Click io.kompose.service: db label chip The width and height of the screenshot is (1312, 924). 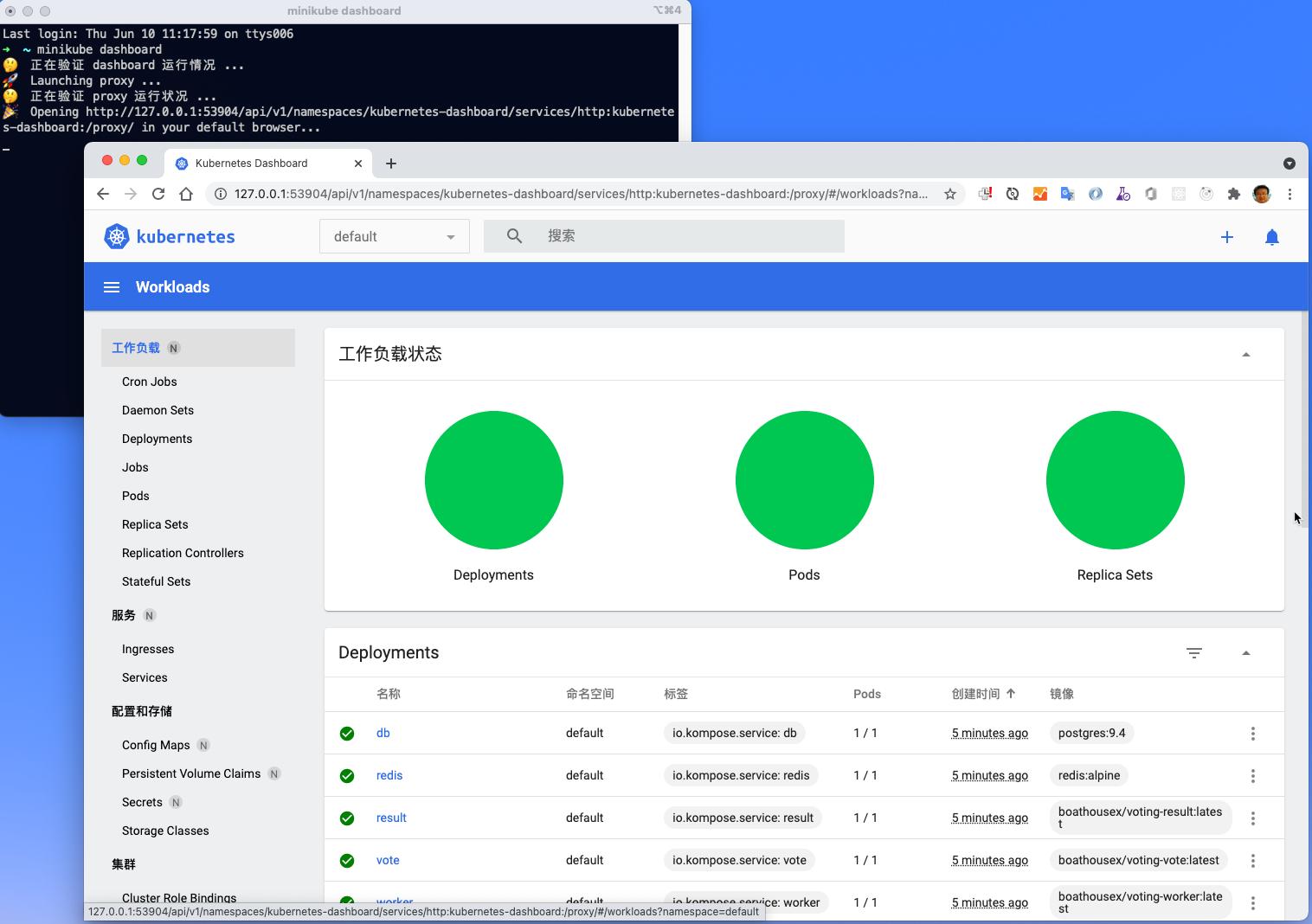click(x=735, y=733)
